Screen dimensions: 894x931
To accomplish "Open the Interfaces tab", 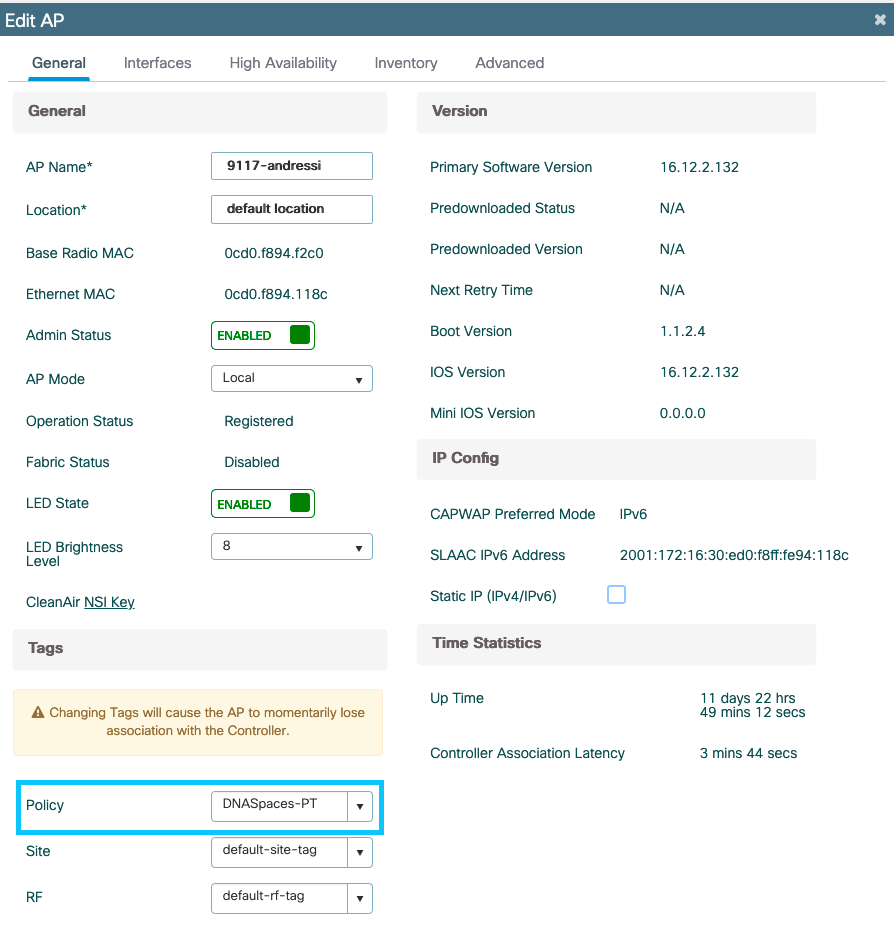I will [x=157, y=63].
